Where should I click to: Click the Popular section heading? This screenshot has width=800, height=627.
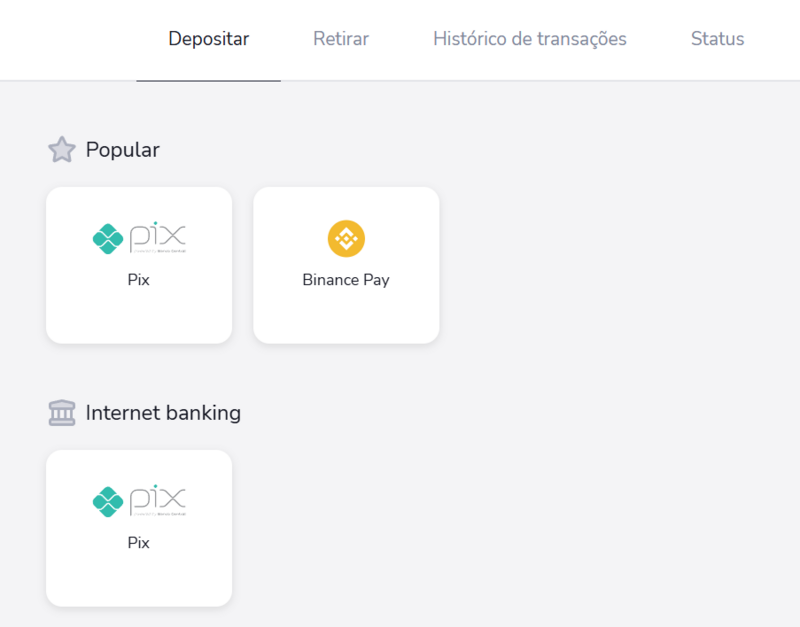pos(121,149)
